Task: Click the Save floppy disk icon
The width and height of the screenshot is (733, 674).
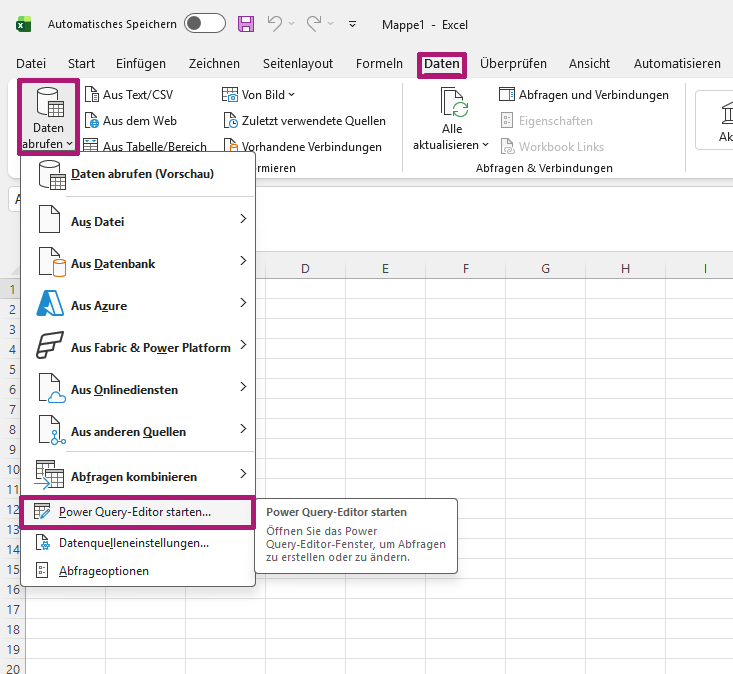Action: (x=246, y=24)
